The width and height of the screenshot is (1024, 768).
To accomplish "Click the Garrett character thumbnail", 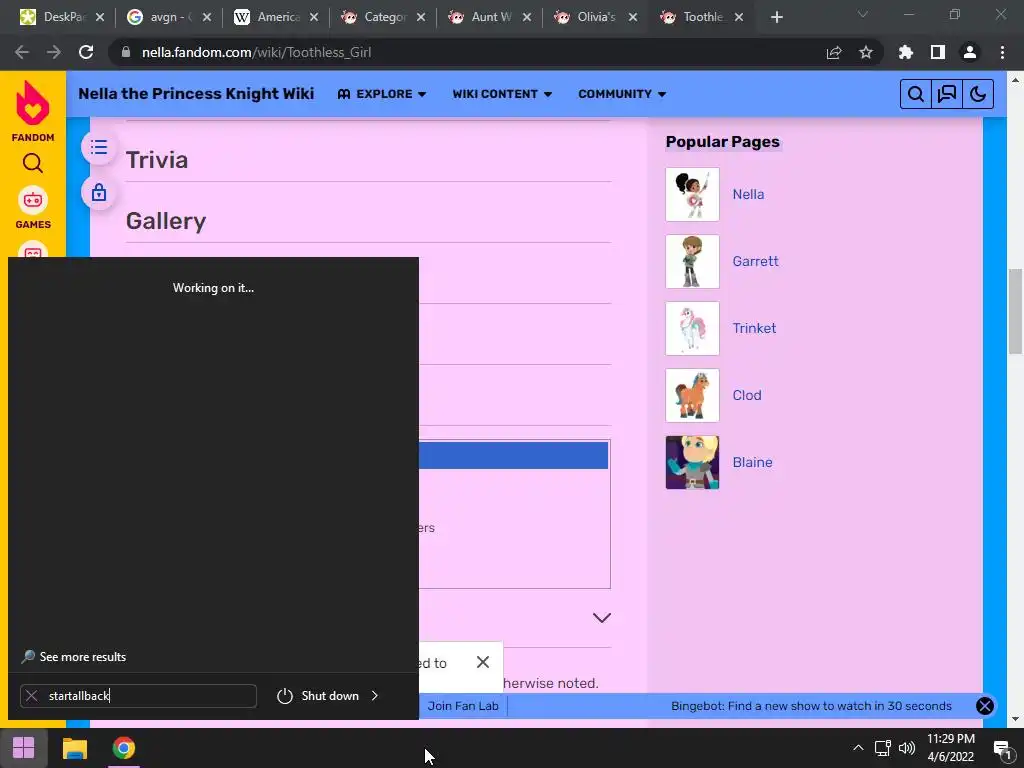I will tap(692, 261).
